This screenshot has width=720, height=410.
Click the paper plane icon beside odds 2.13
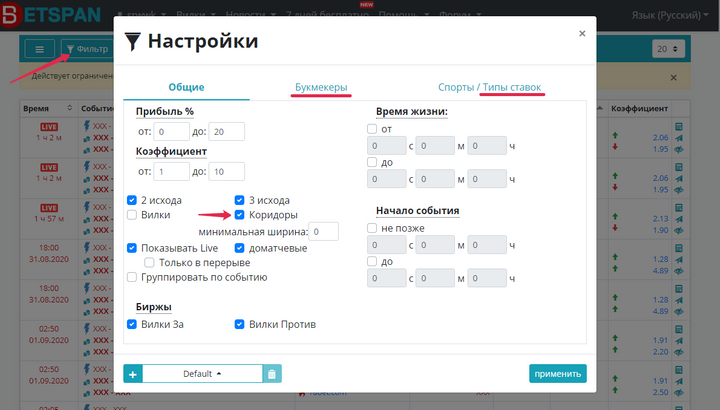(x=679, y=219)
